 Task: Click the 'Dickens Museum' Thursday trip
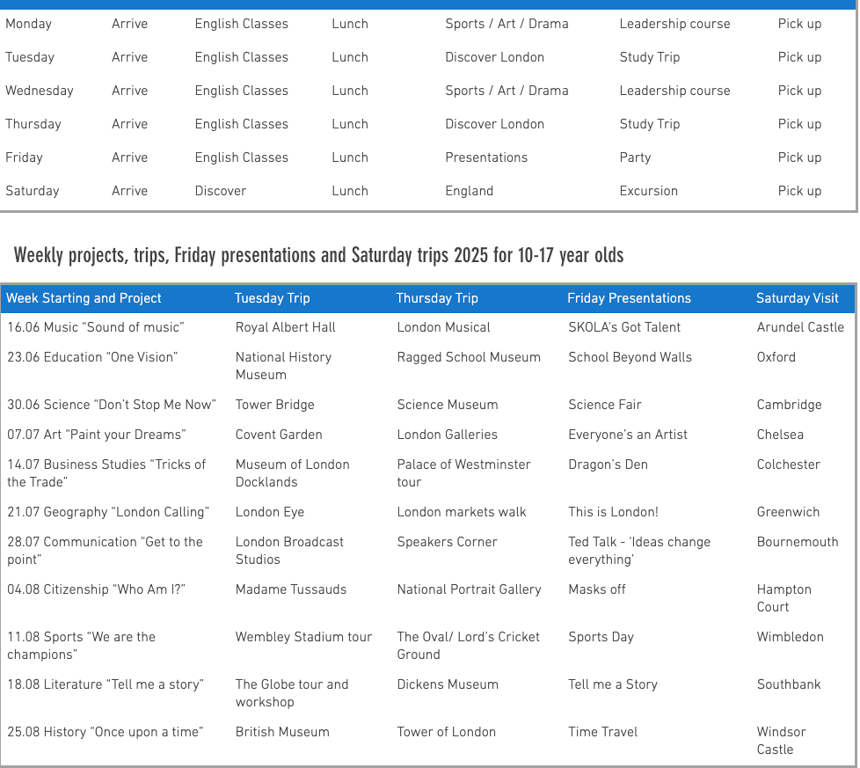pos(448,685)
